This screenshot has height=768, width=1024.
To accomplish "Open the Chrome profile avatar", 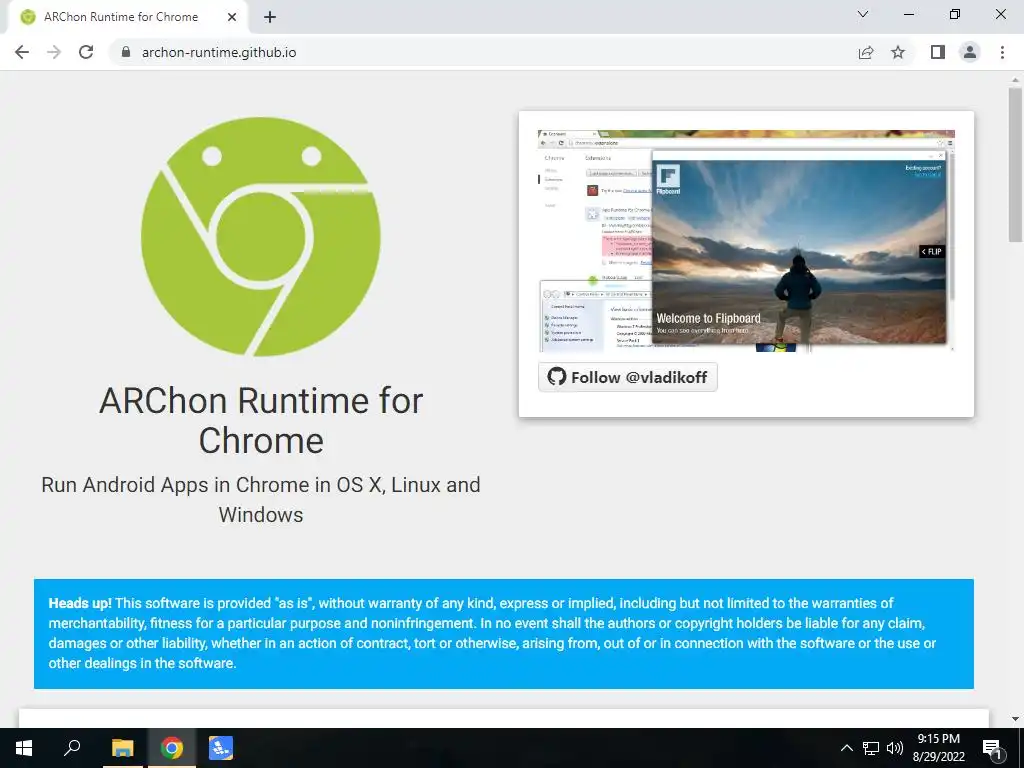I will pos(970,52).
